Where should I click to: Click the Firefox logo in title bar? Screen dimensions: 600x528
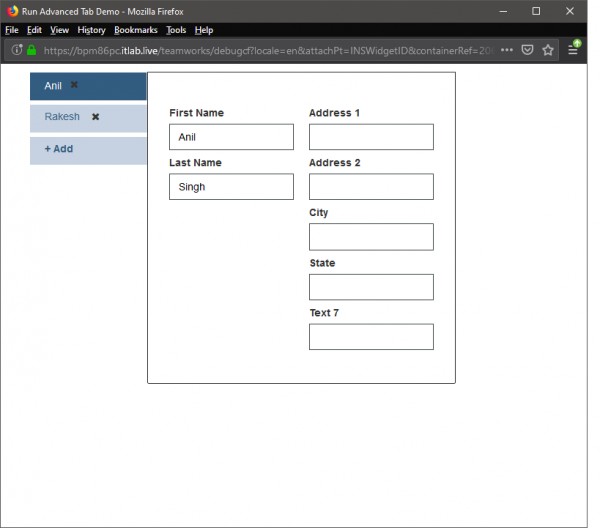click(x=13, y=11)
